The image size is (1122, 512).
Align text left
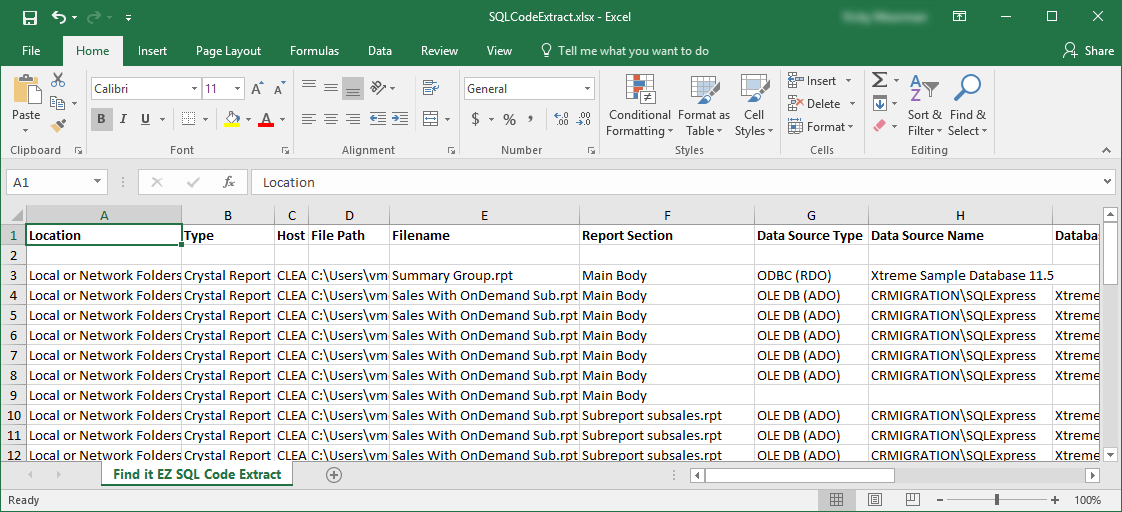point(308,119)
